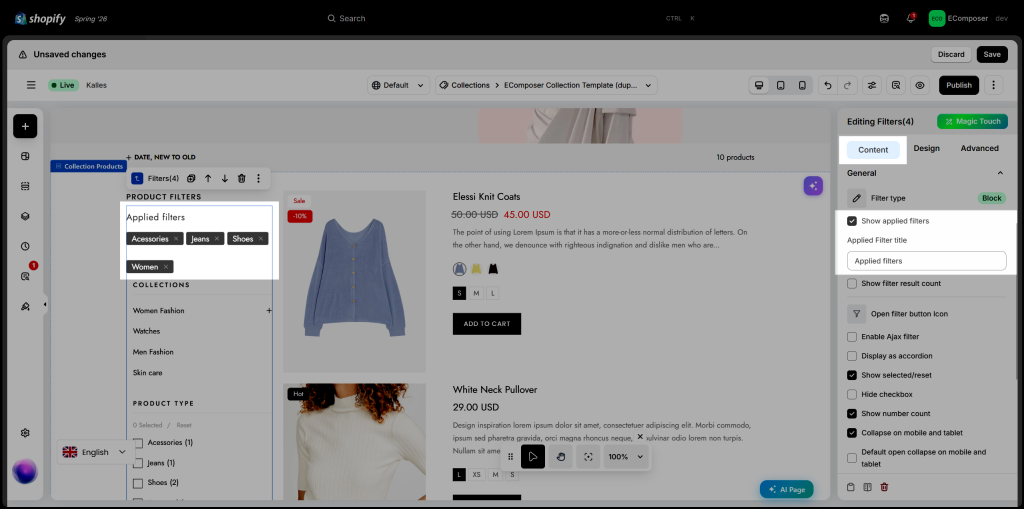Open Shopify notifications bell
The width and height of the screenshot is (1024, 509).
910,18
